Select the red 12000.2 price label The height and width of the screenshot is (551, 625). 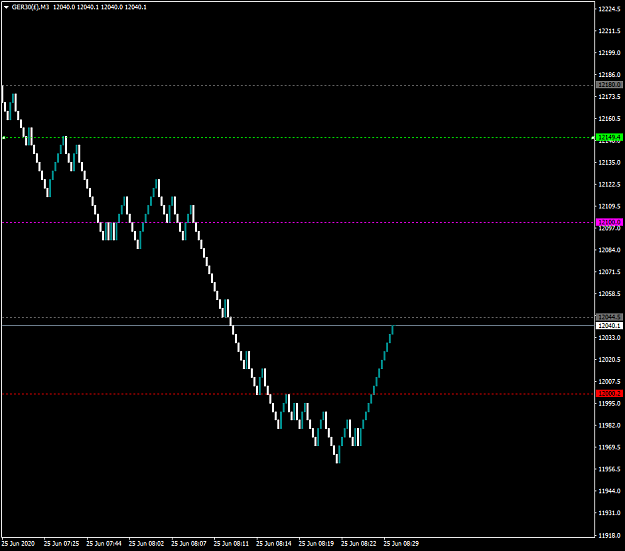click(x=609, y=394)
